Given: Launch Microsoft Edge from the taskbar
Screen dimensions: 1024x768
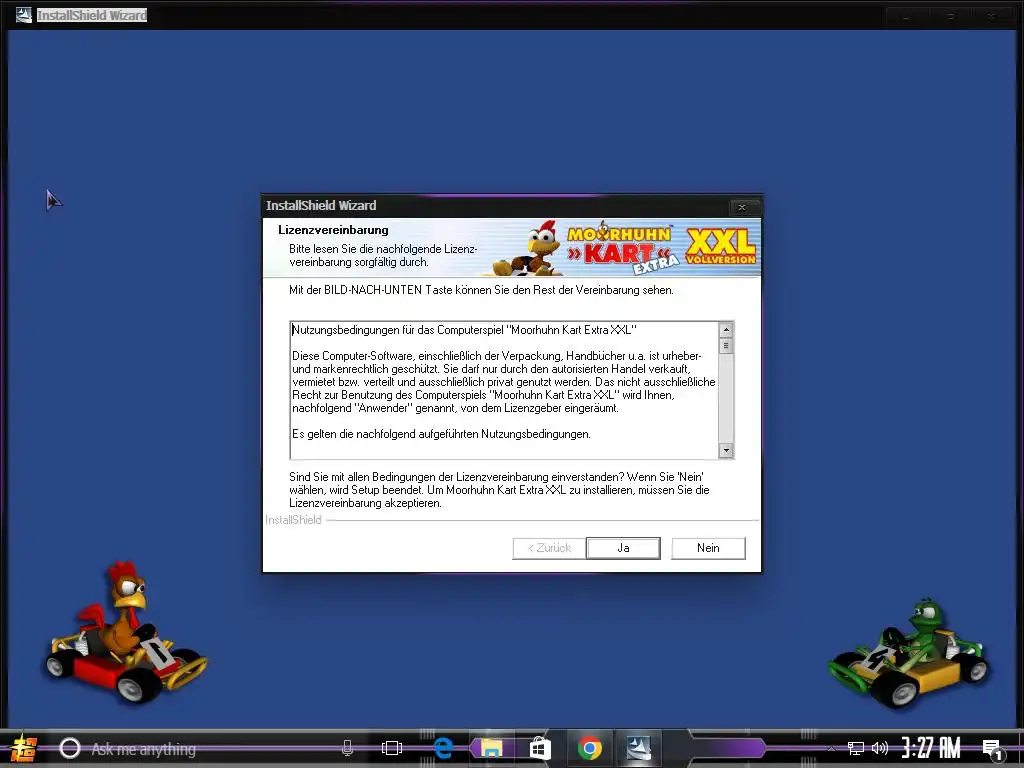Looking at the screenshot, I should 443,748.
